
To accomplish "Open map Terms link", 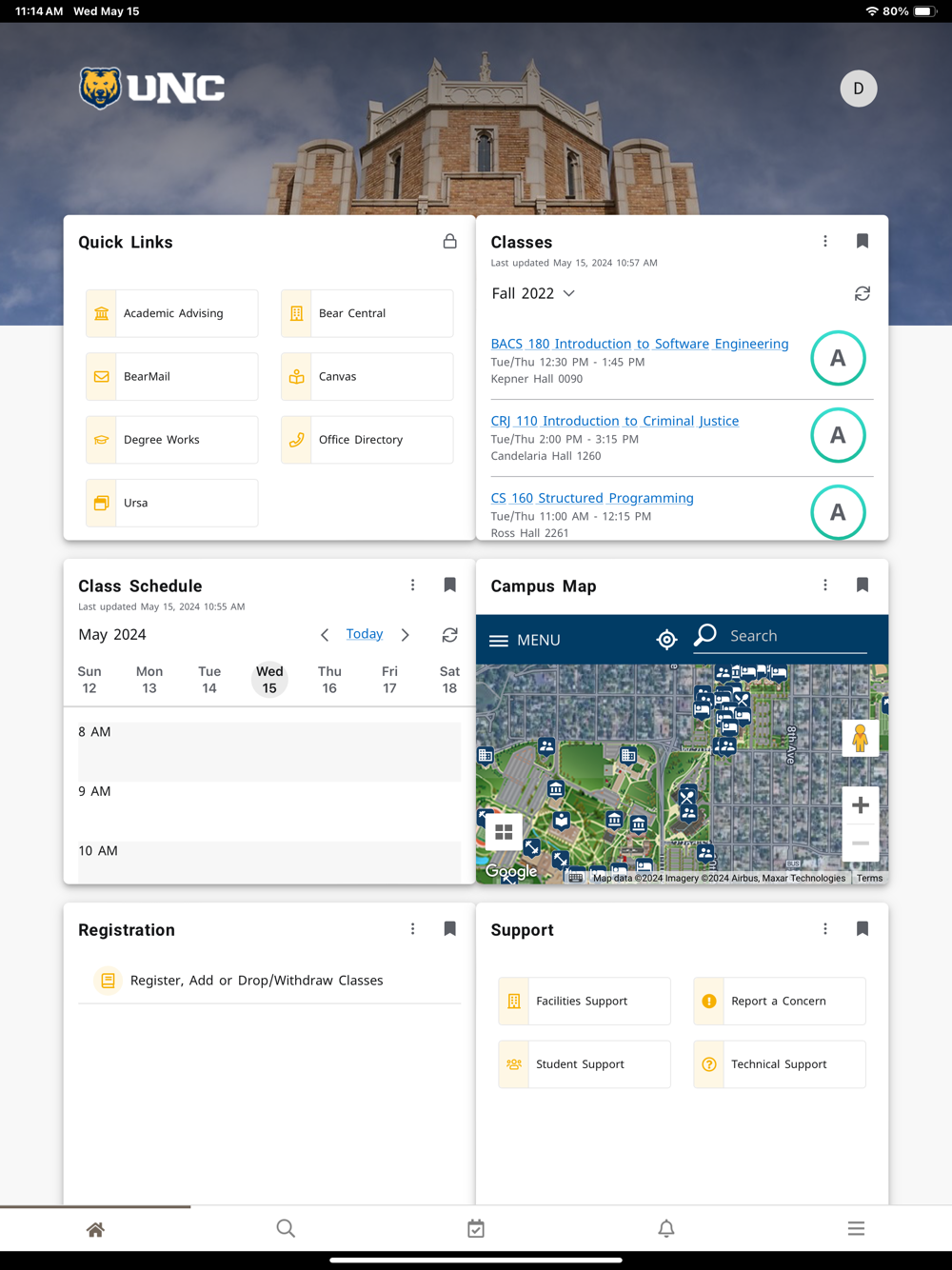I will (x=869, y=878).
